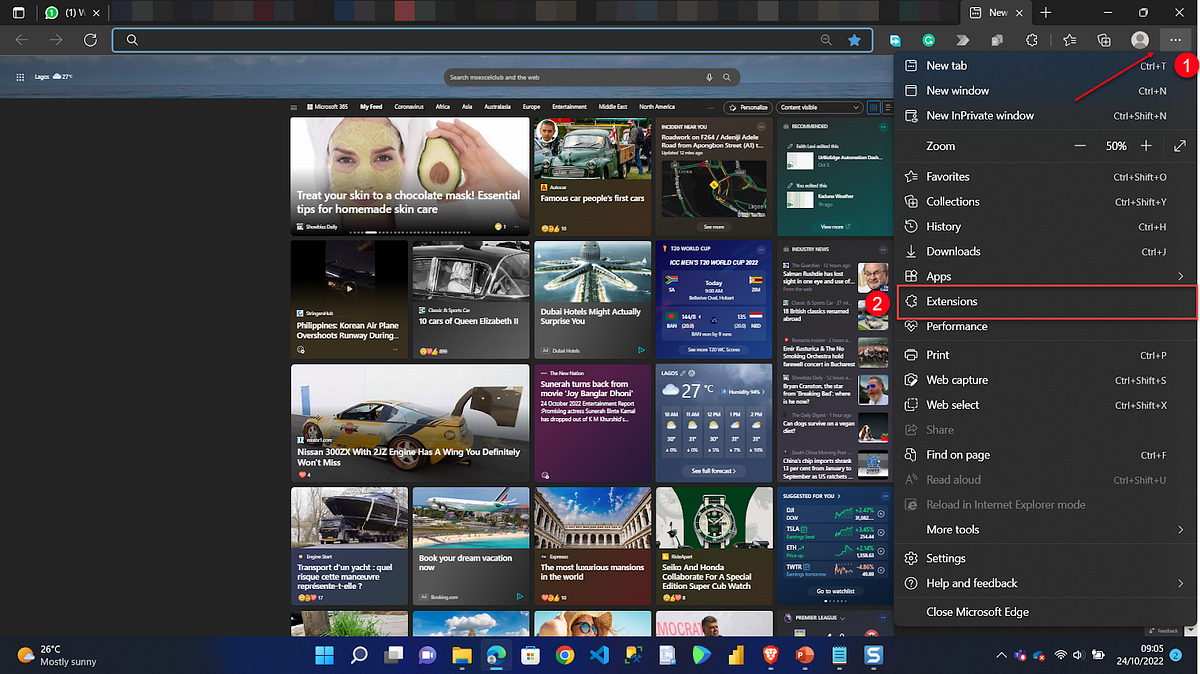1200x674 pixels.
Task: Launch Visual Studio Code from taskbar
Action: [x=599, y=656]
